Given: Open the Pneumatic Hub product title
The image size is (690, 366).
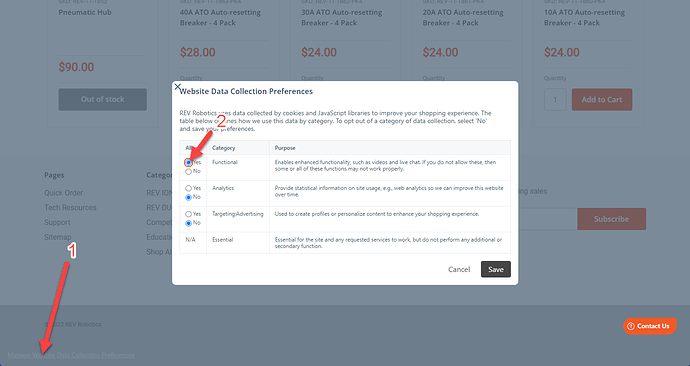Looking at the screenshot, I should click(x=85, y=12).
